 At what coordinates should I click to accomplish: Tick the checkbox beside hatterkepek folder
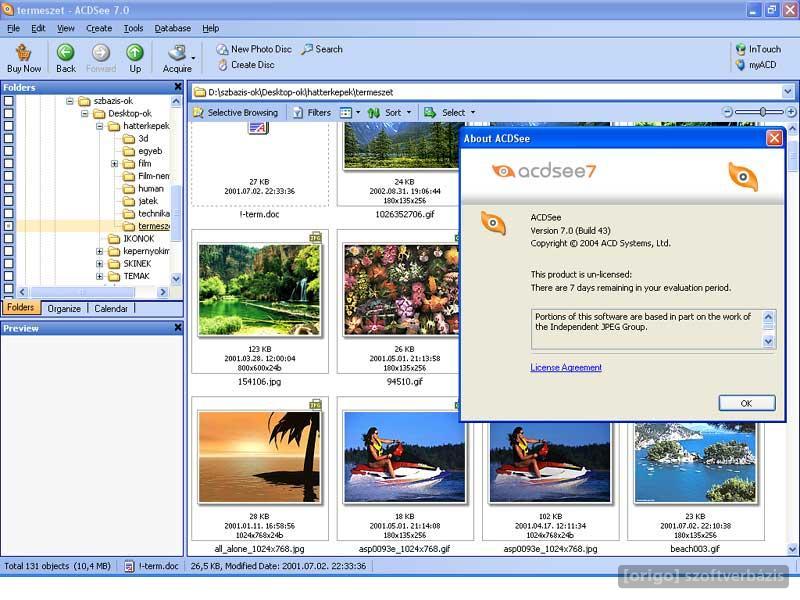pyautogui.click(x=9, y=126)
